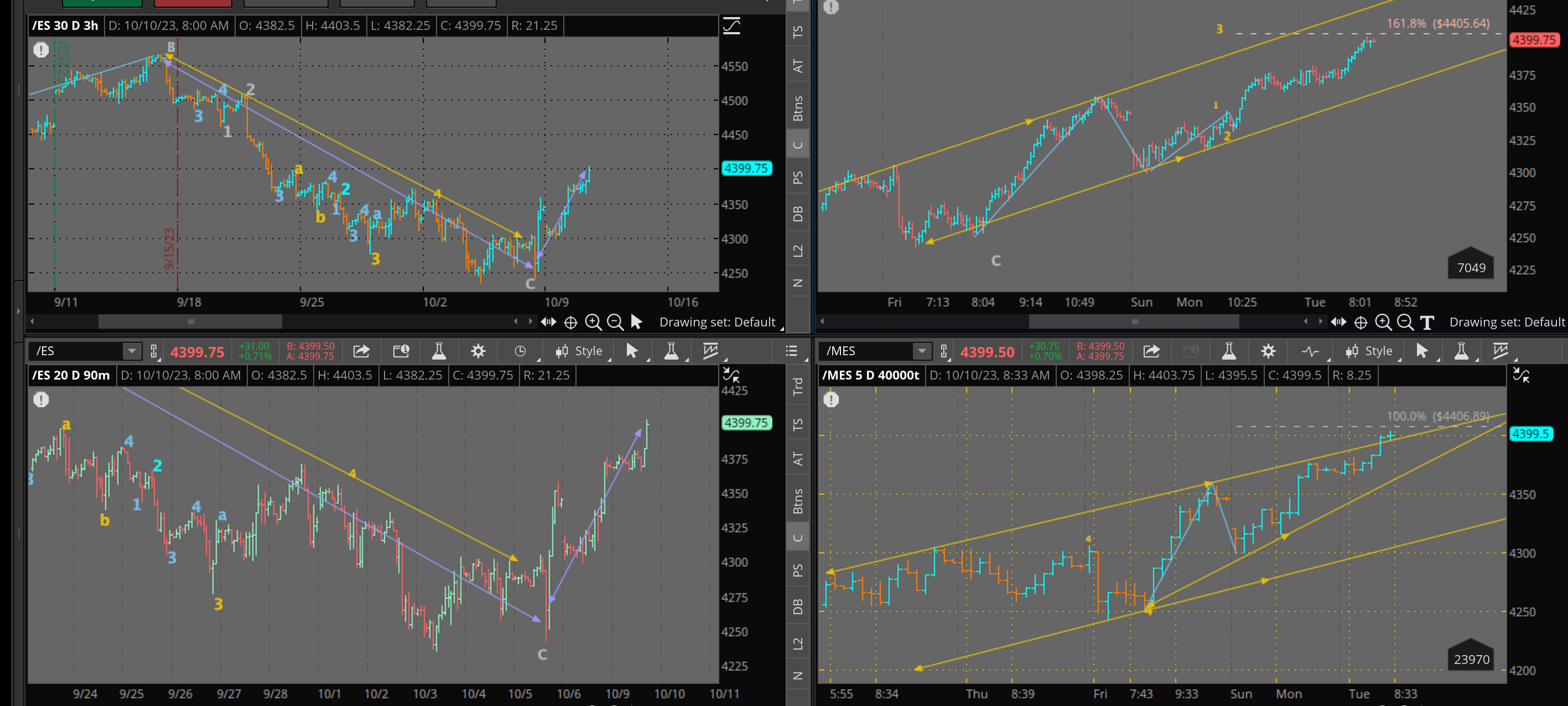This screenshot has height=706, width=1568.
Task: Open time frame clock in /ES toolbar
Action: (x=520, y=351)
